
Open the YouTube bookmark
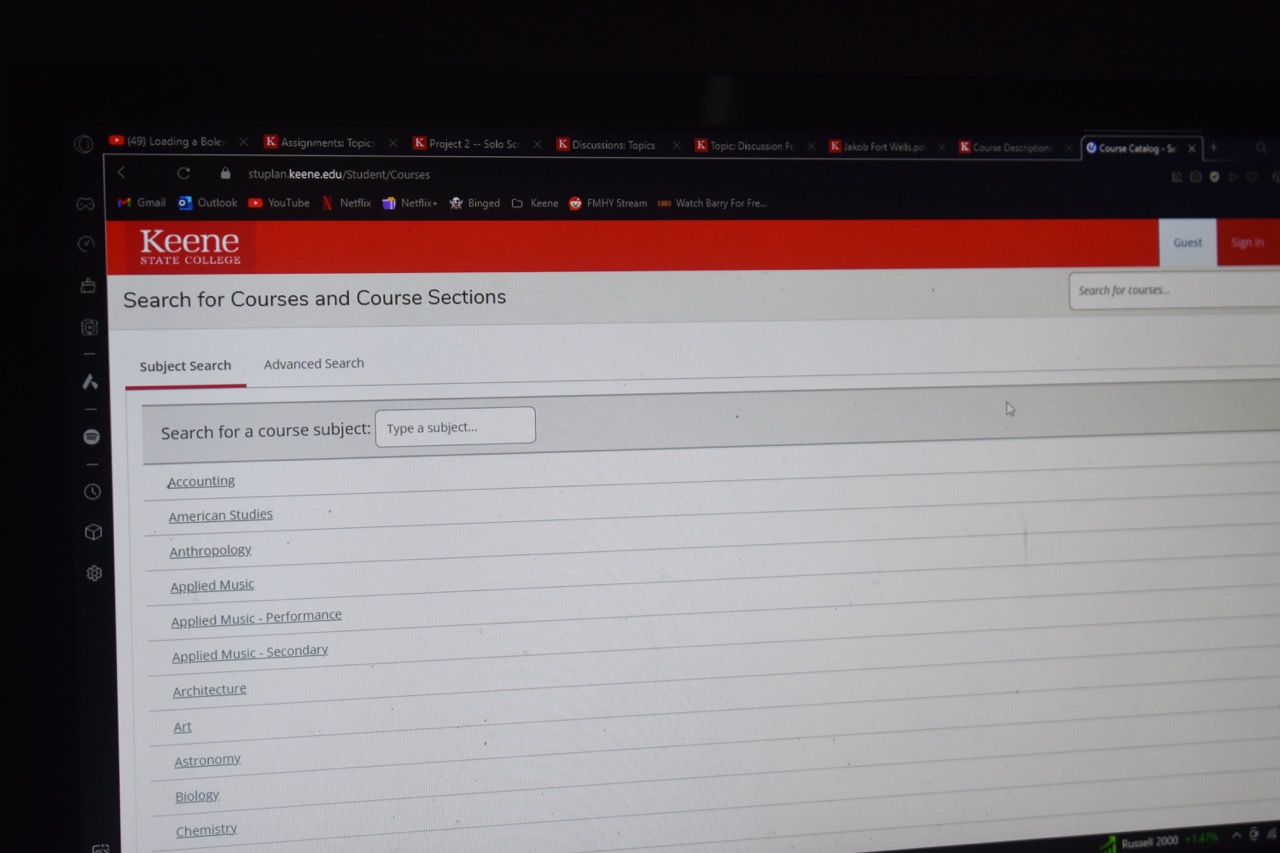[x=278, y=202]
